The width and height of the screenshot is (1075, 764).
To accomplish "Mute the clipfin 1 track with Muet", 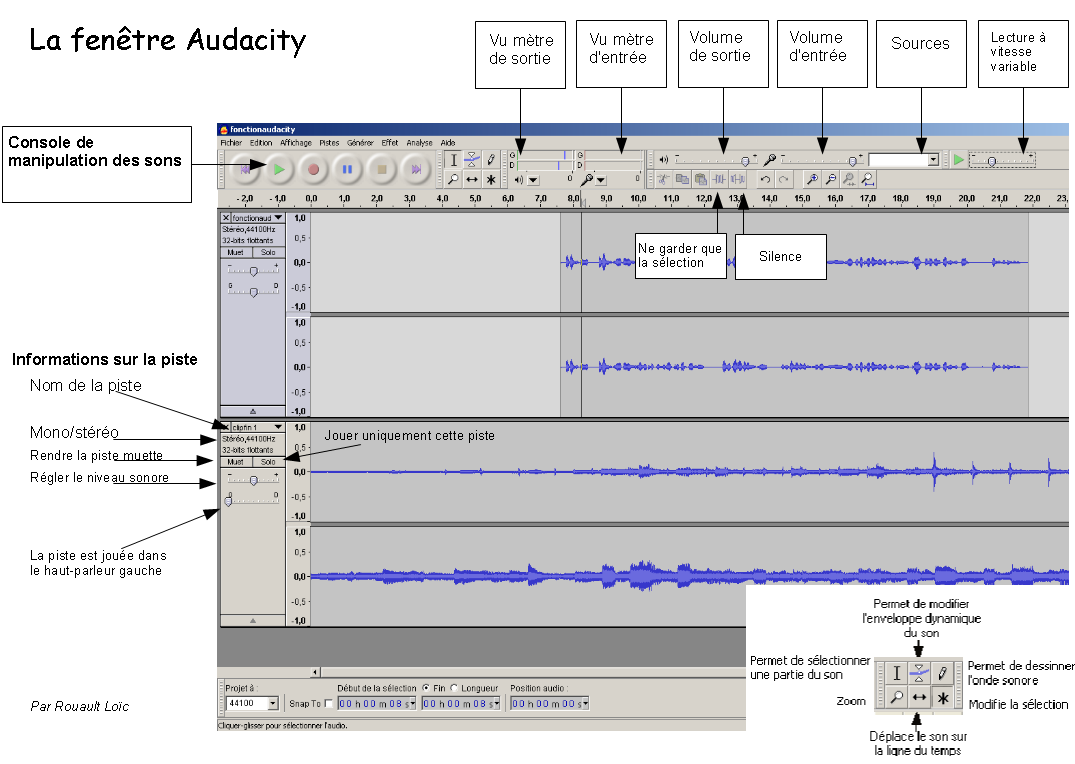I will coord(236,462).
